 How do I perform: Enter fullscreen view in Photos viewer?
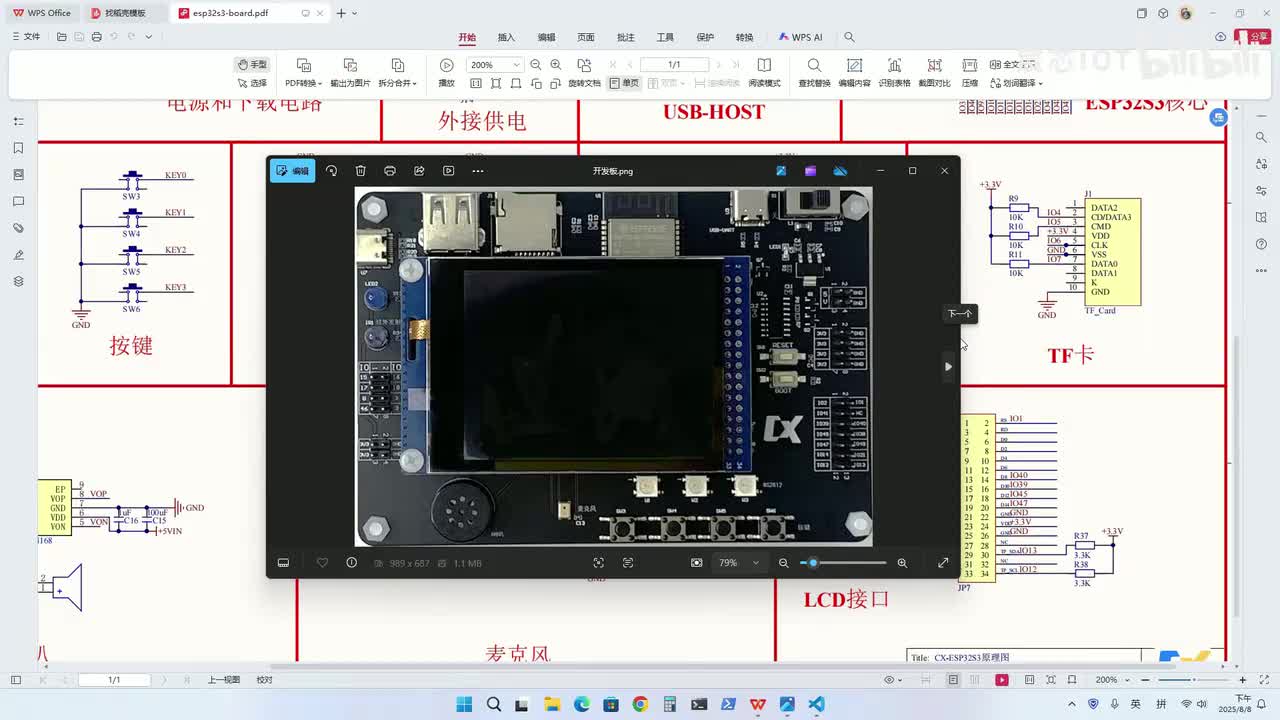943,563
